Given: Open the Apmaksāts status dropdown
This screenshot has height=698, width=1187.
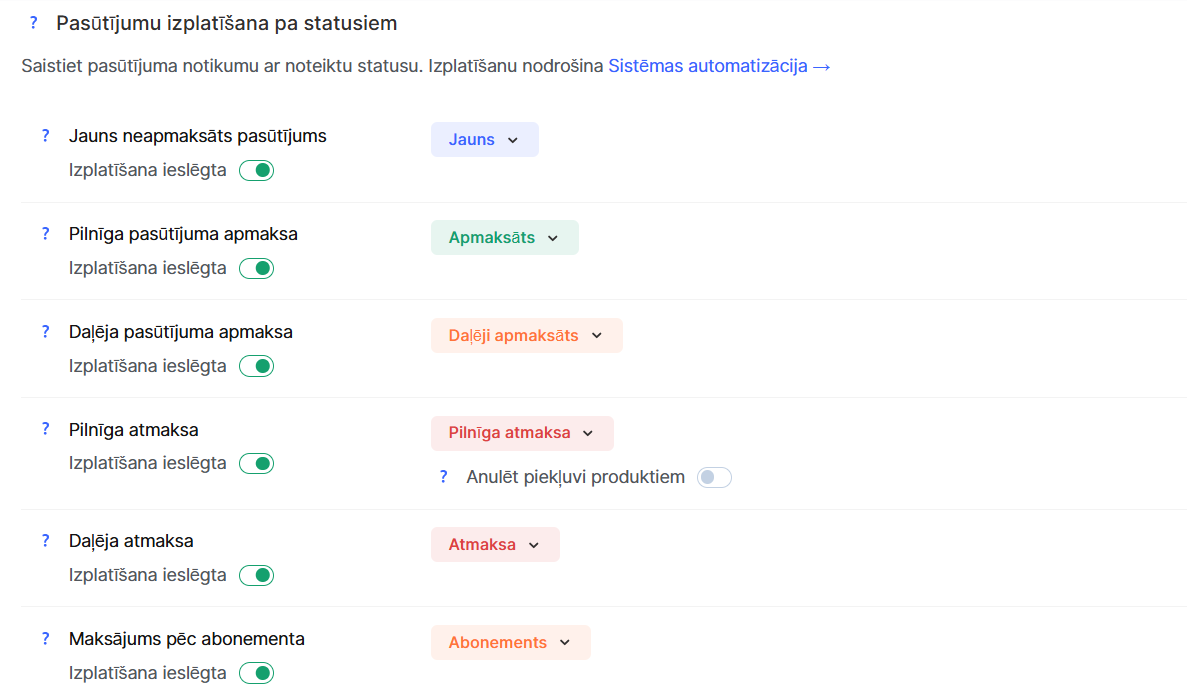Looking at the screenshot, I should 504,238.
